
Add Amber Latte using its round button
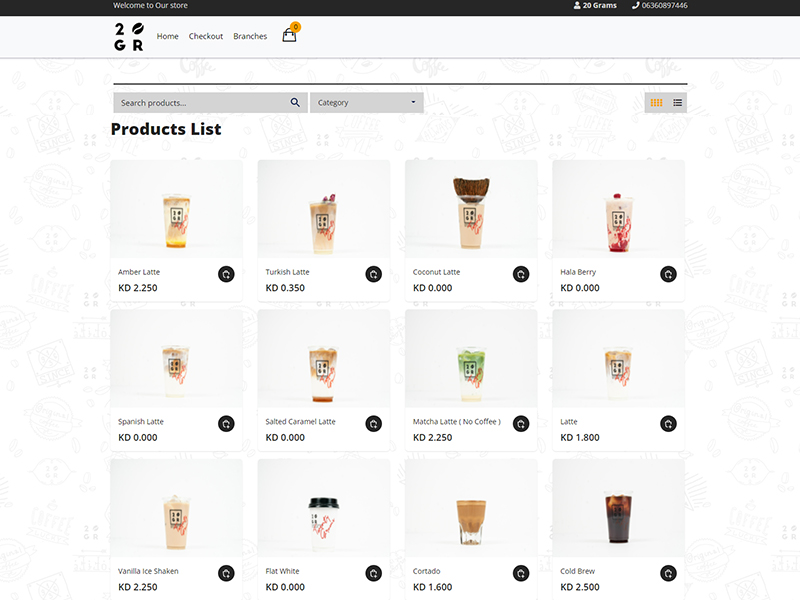[226, 274]
